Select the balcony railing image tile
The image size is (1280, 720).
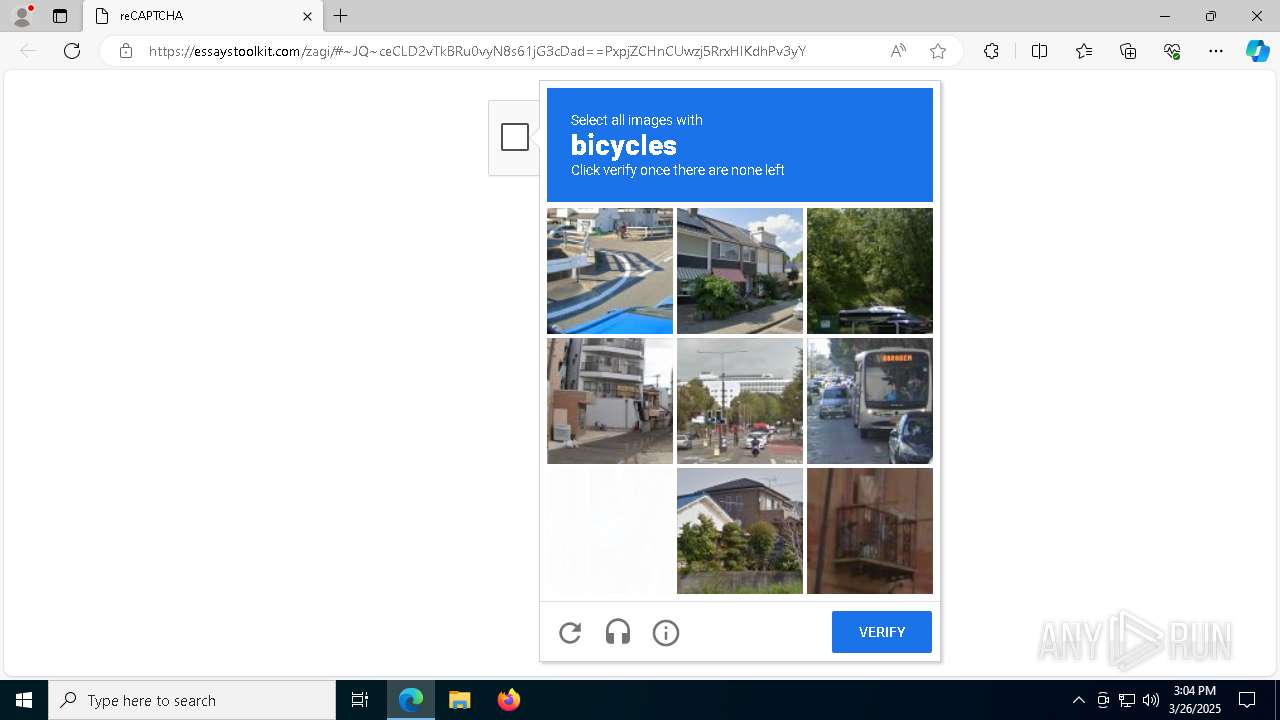pos(870,531)
